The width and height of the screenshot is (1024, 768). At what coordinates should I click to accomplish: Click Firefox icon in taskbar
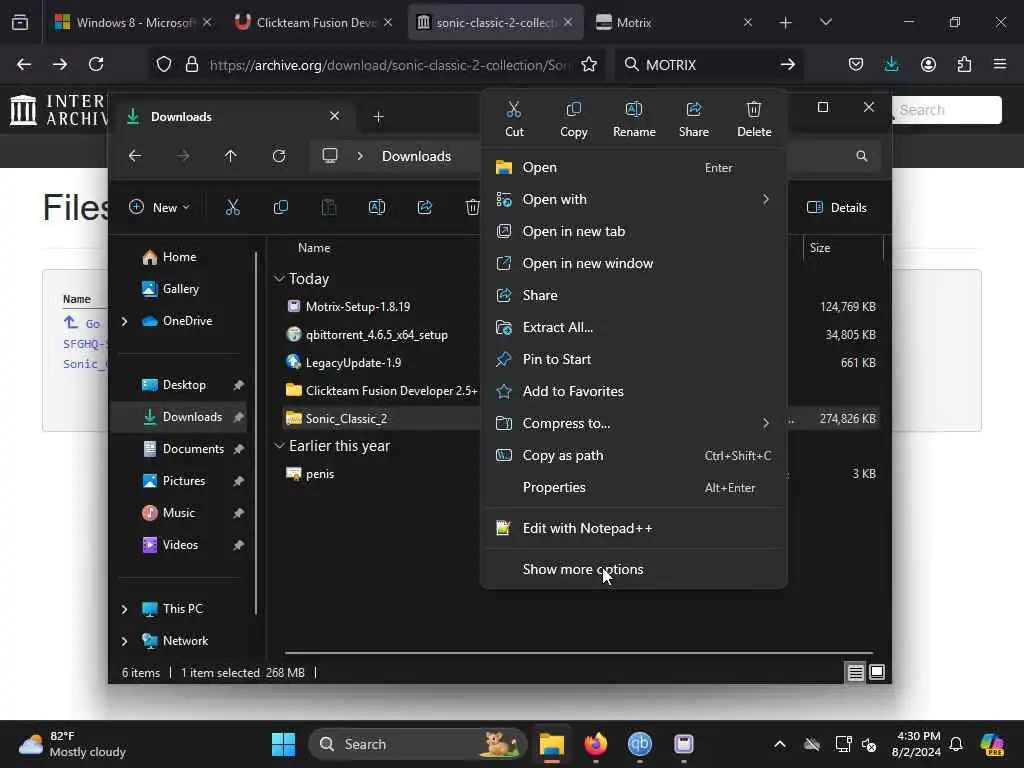pyautogui.click(x=596, y=744)
